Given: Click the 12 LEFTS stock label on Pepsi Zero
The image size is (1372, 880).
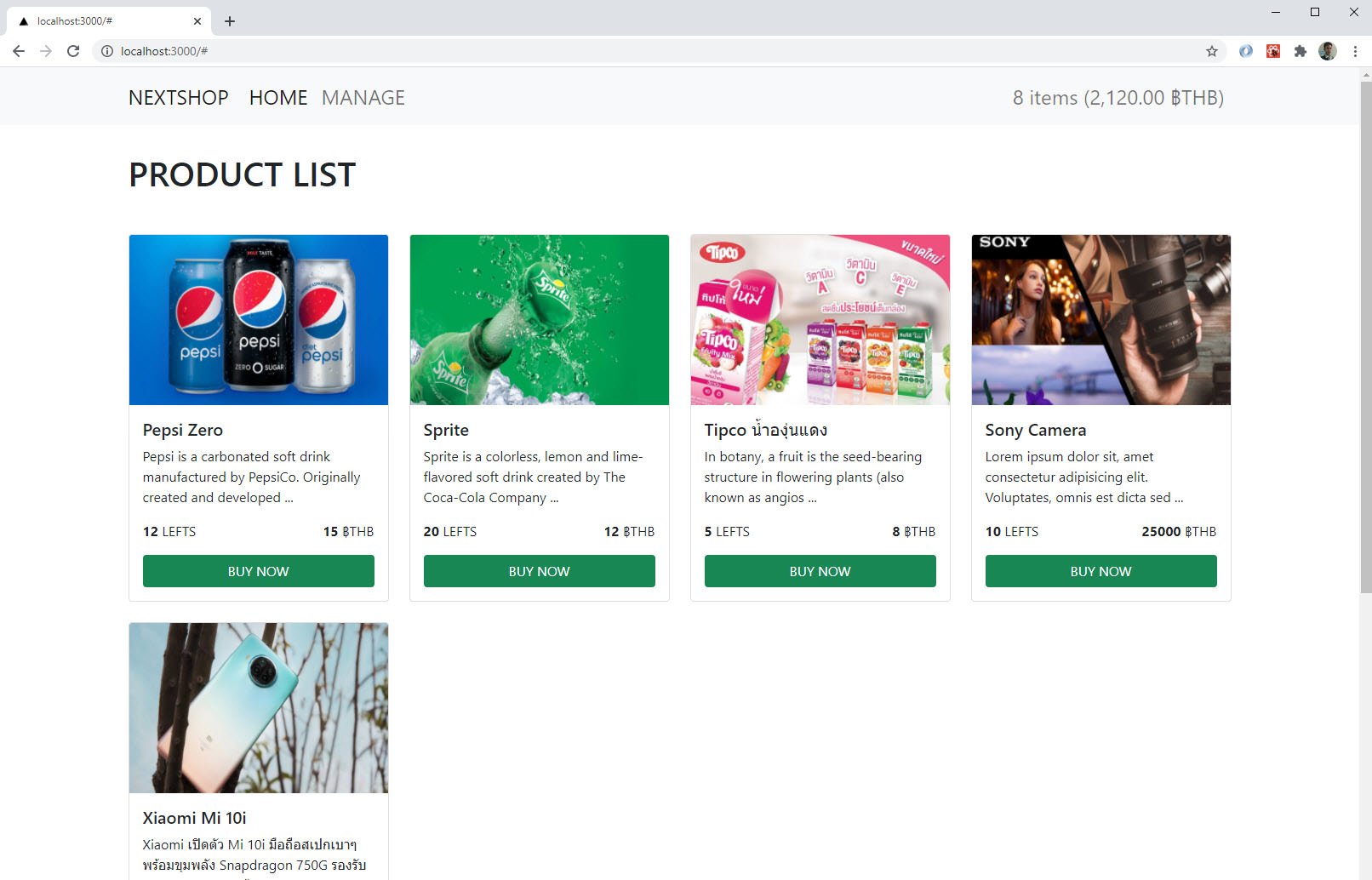Looking at the screenshot, I should (169, 531).
